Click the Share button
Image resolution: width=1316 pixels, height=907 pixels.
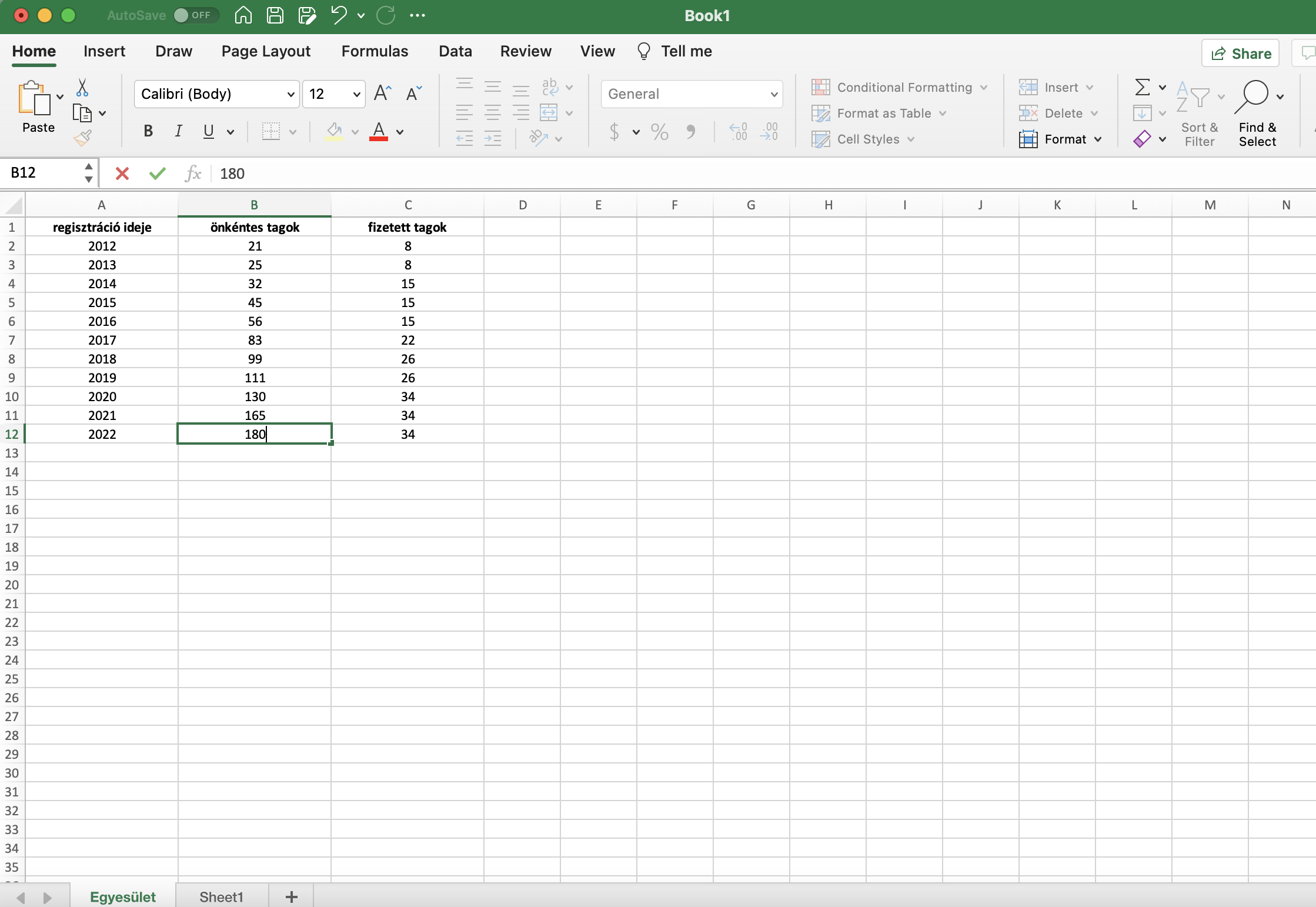tap(1240, 54)
